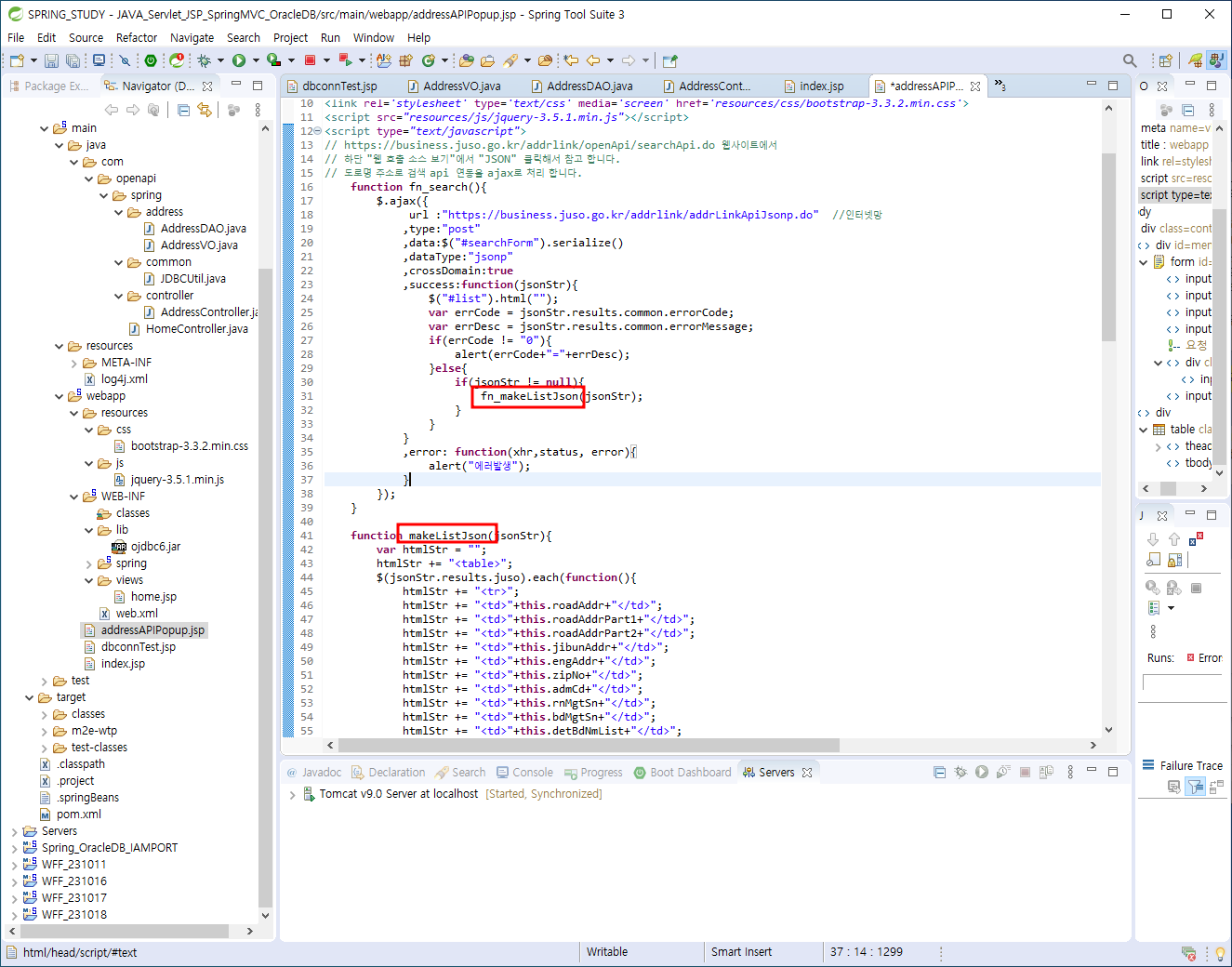
Task: Start the server from Servers toolbar
Action: (982, 772)
